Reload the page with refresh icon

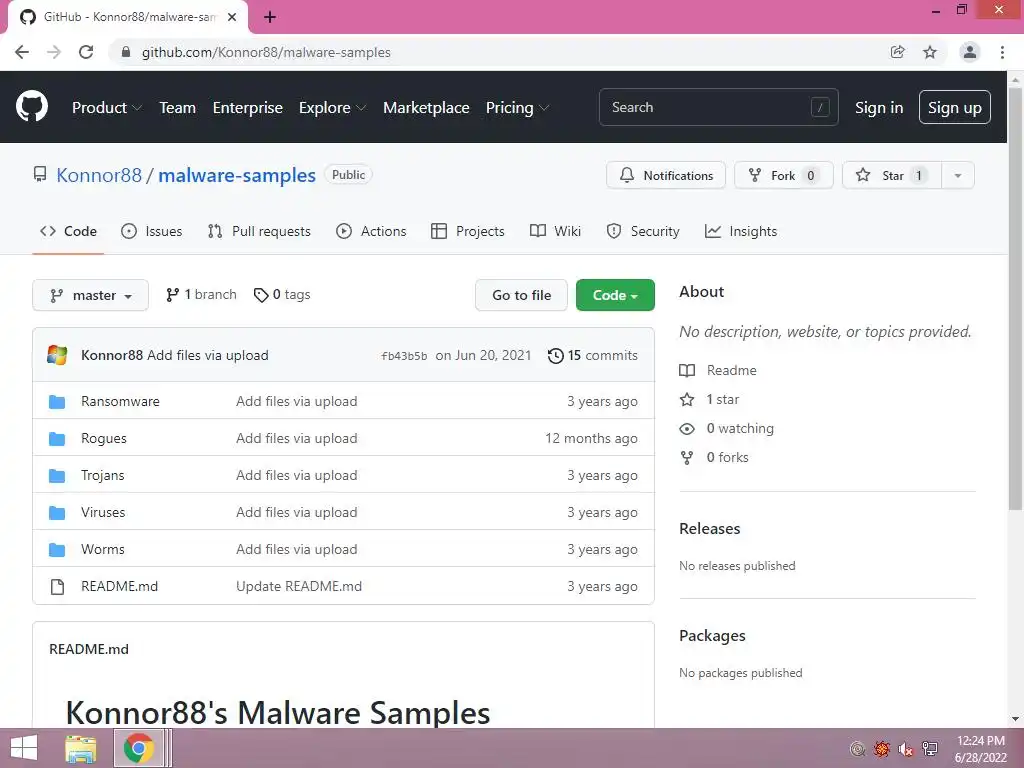86,52
